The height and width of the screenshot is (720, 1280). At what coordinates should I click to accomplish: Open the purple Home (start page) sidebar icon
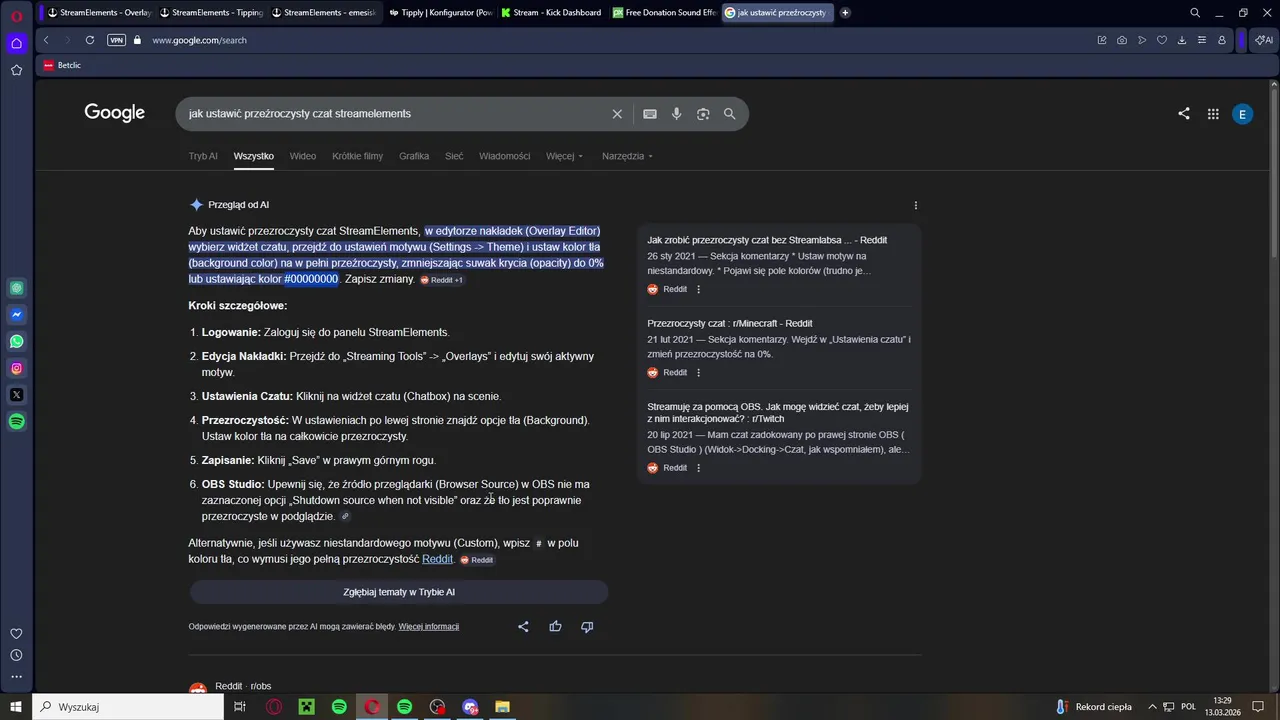pos(16,43)
